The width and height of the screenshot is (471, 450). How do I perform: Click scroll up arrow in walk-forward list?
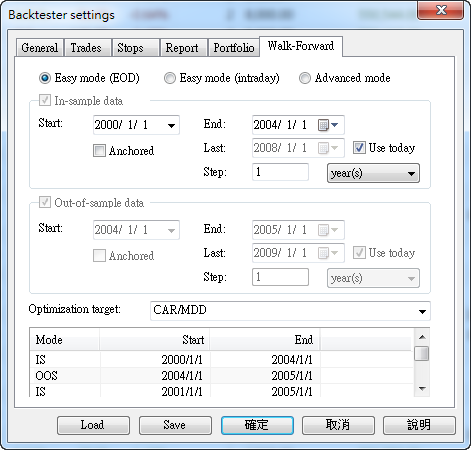click(422, 337)
